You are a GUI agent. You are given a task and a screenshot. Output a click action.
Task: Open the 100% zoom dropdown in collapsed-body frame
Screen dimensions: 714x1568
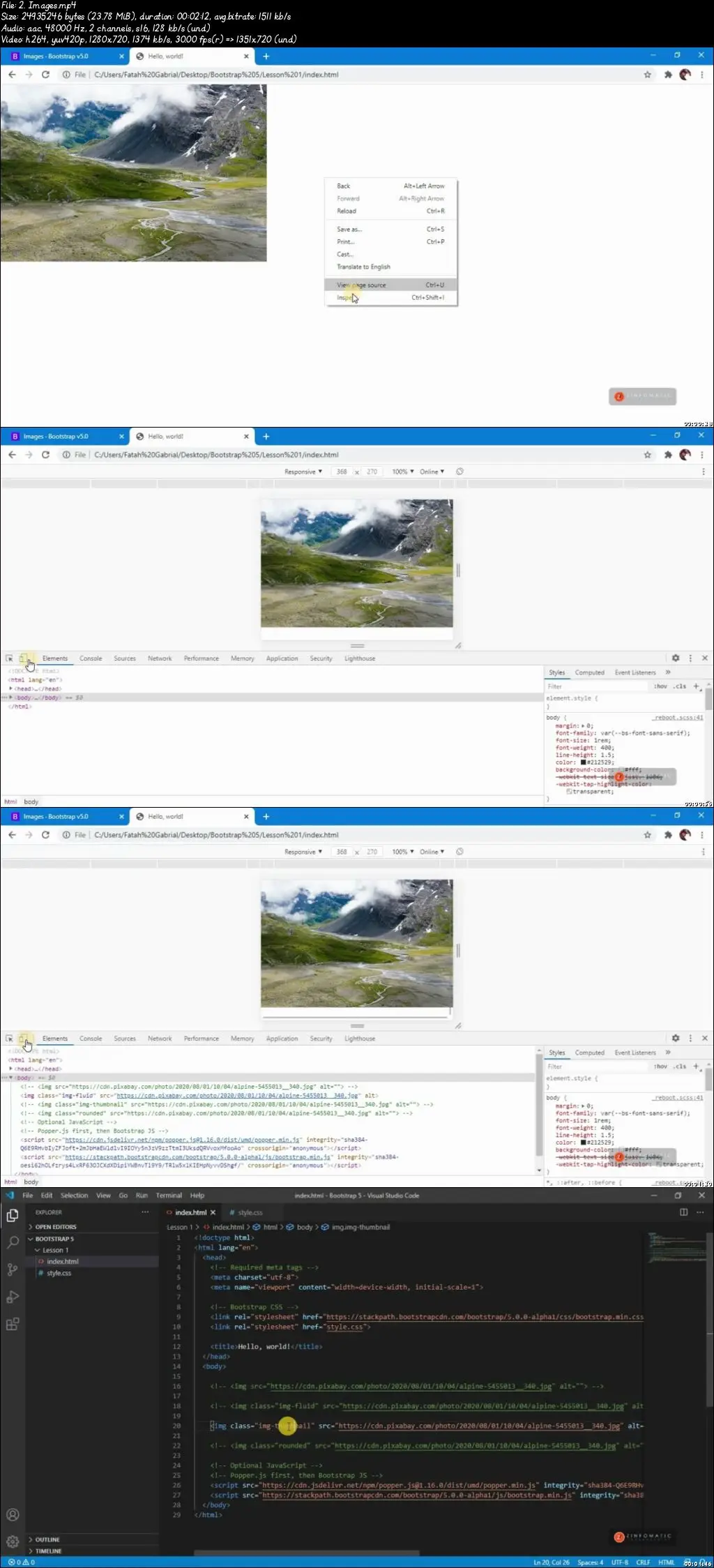[403, 472]
